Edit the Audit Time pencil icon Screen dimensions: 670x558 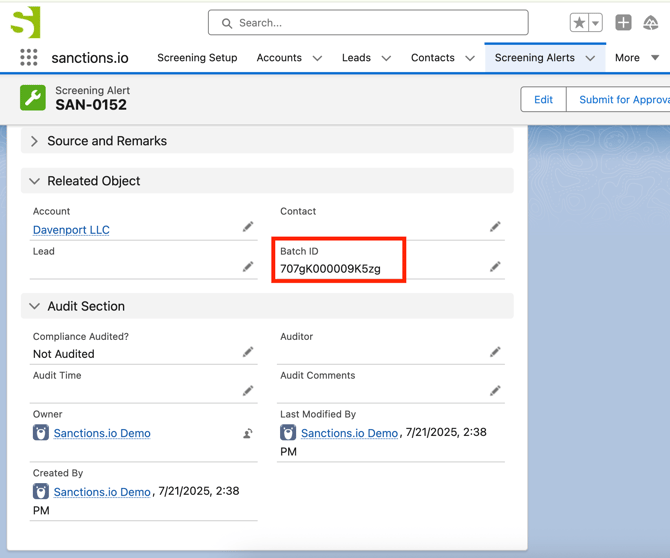(x=248, y=391)
